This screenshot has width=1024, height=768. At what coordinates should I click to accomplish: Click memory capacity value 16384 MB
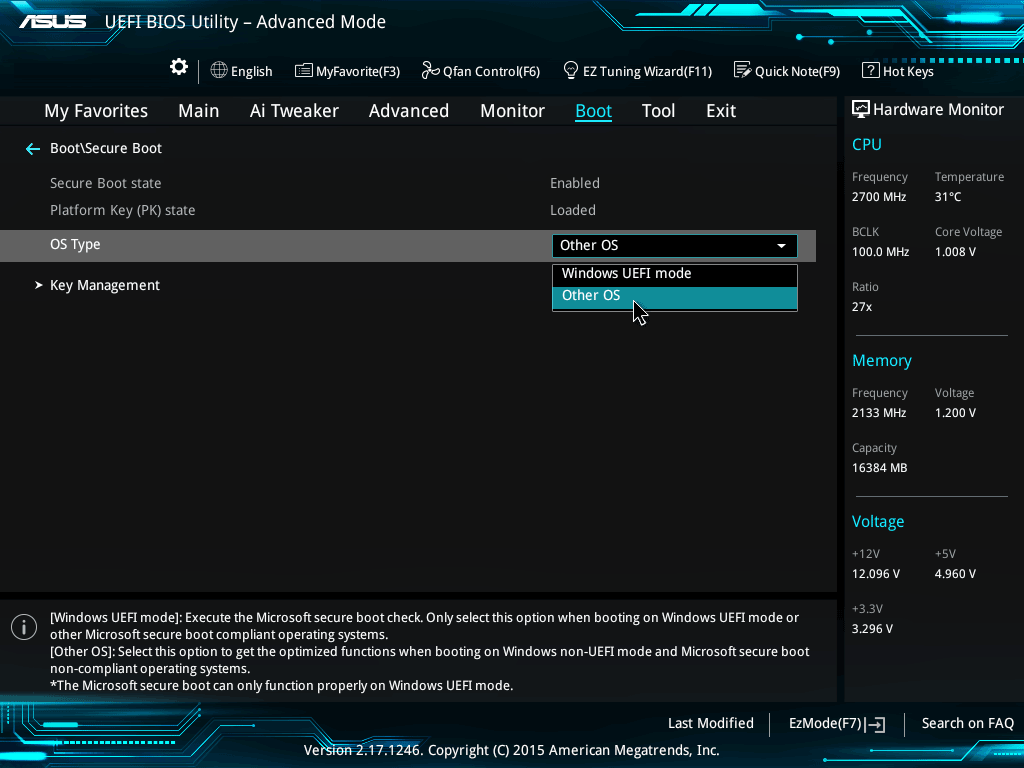tap(880, 468)
